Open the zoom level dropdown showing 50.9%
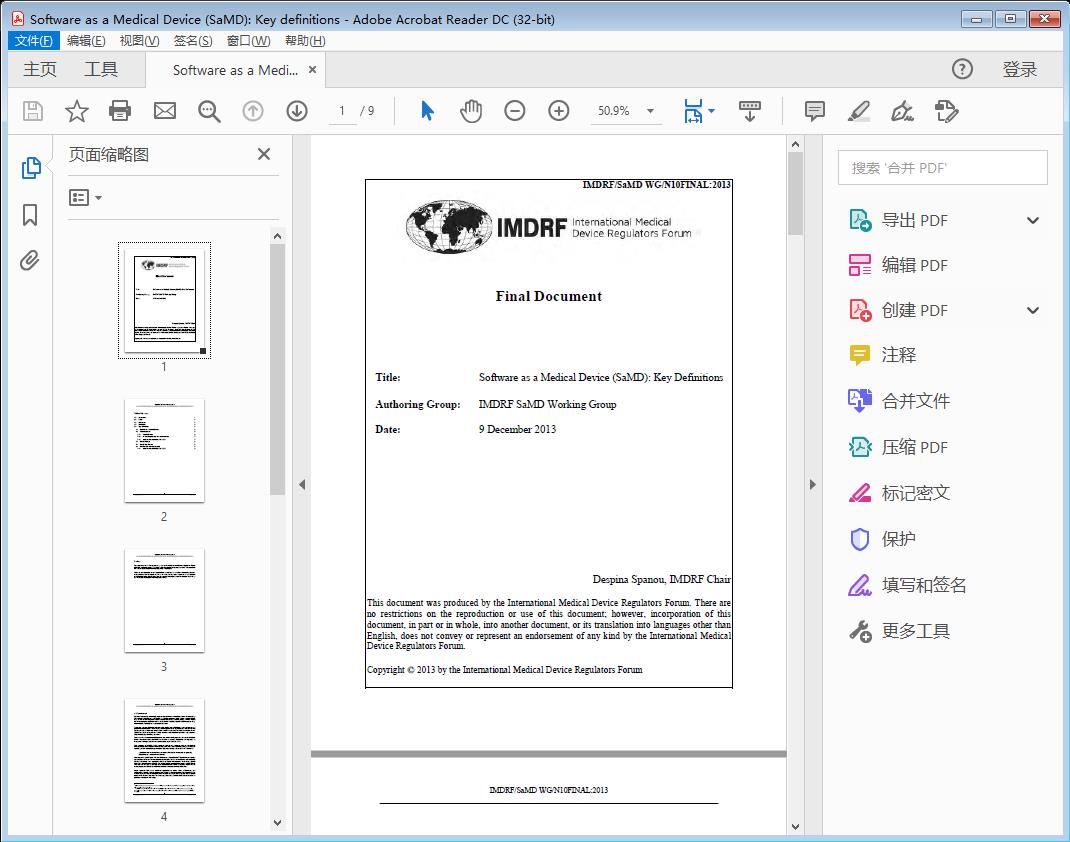The height and width of the screenshot is (842, 1070). pyautogui.click(x=627, y=111)
